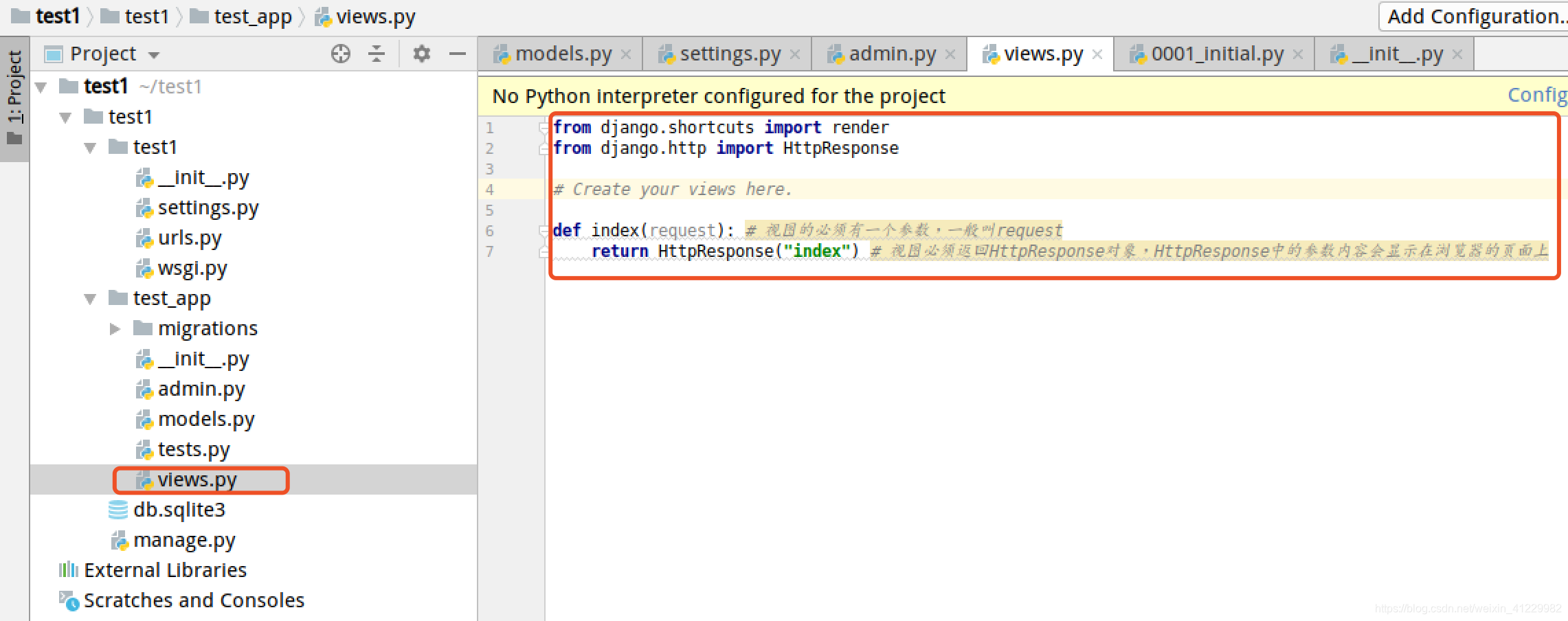1568x621 pixels.
Task: Click the db.sqlite3 database icon
Action: pos(118,510)
